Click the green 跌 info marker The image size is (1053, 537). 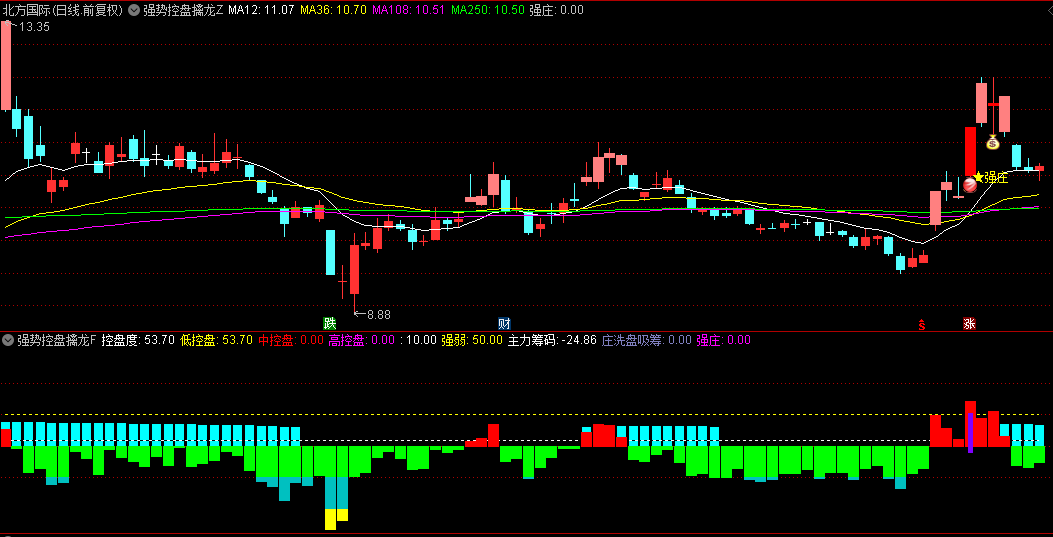tap(329, 324)
